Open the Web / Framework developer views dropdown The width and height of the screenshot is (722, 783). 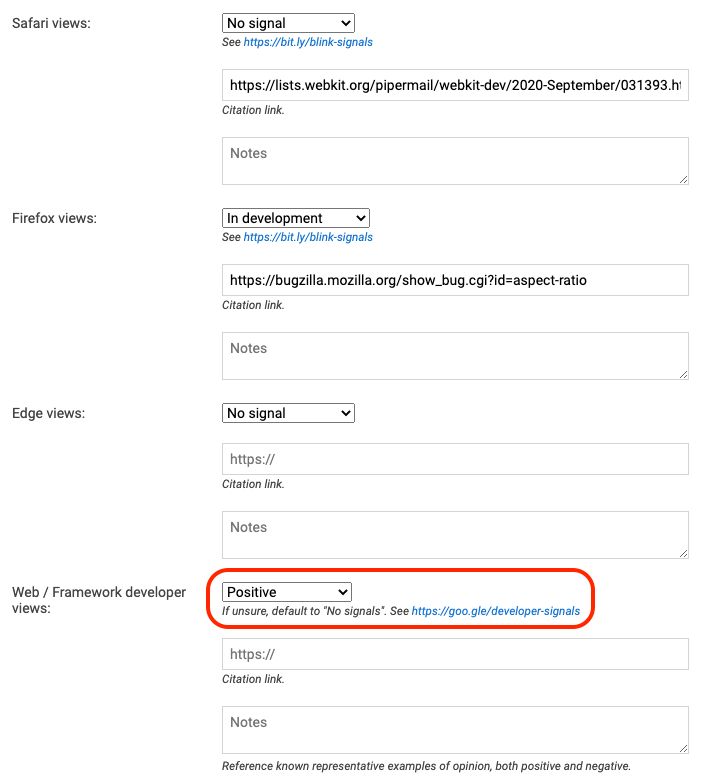tap(287, 592)
